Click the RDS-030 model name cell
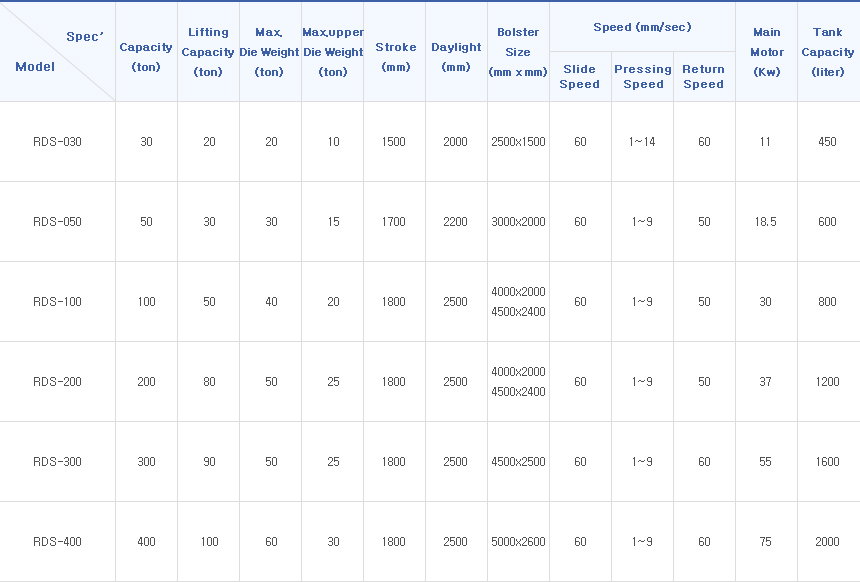Image resolution: width=860 pixels, height=582 pixels. 57,142
